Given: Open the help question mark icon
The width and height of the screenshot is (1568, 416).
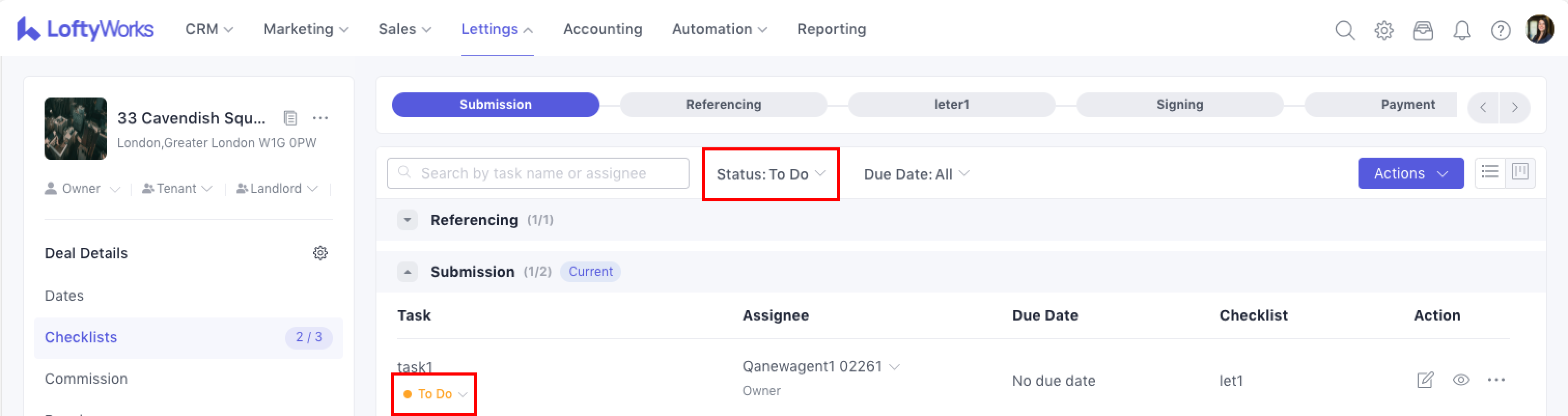Looking at the screenshot, I should click(x=1501, y=30).
